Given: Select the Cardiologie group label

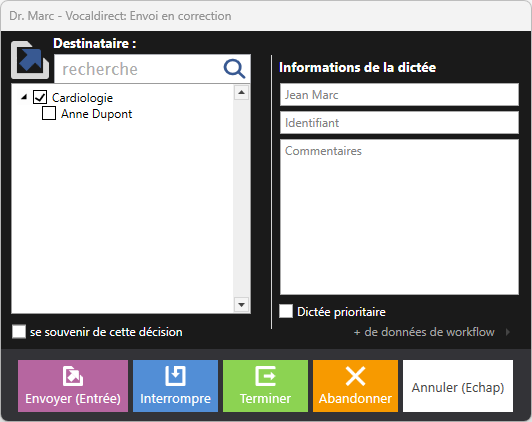Looking at the screenshot, I should coord(82,98).
